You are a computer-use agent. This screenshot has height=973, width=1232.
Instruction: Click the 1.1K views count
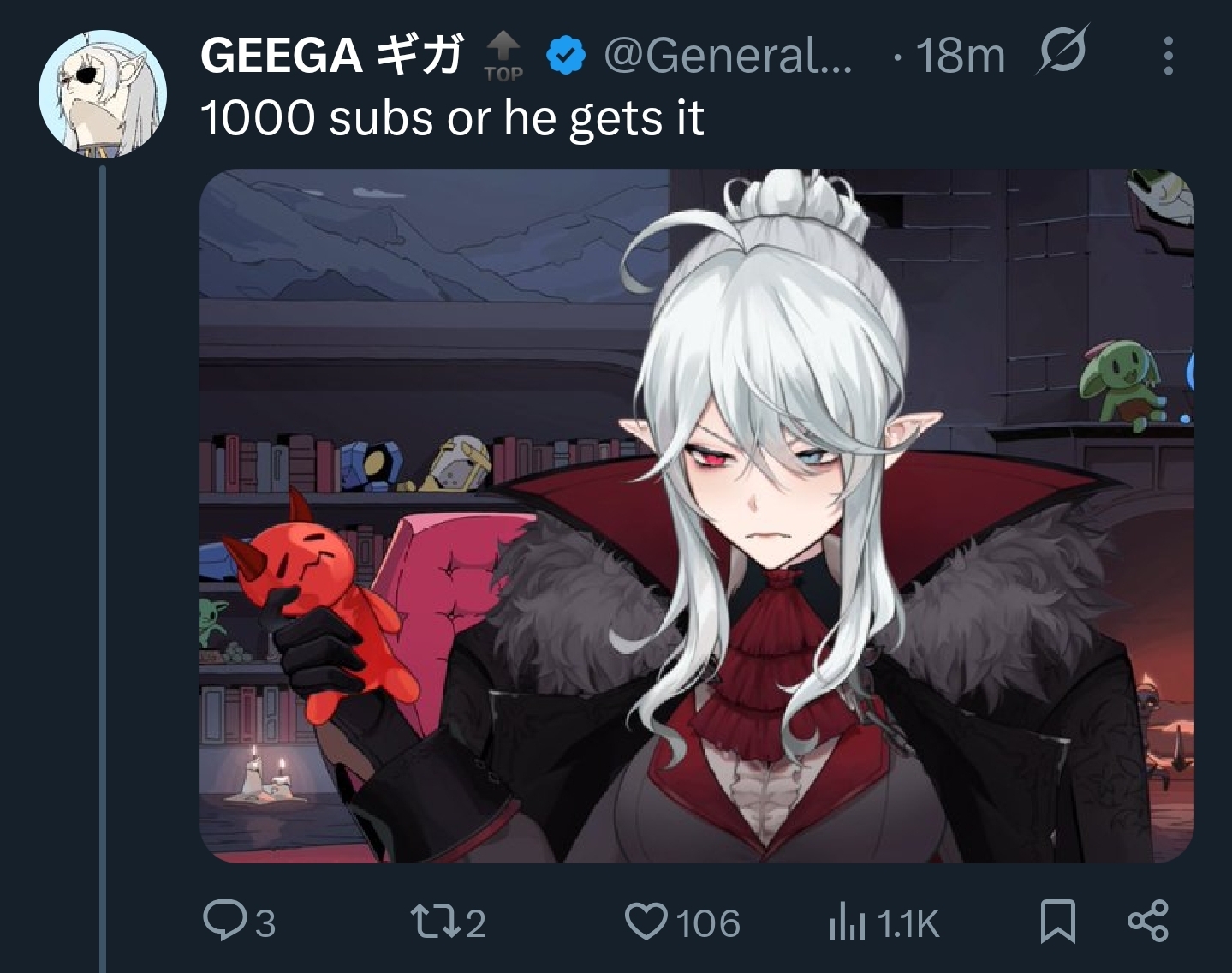pyautogui.click(x=908, y=923)
